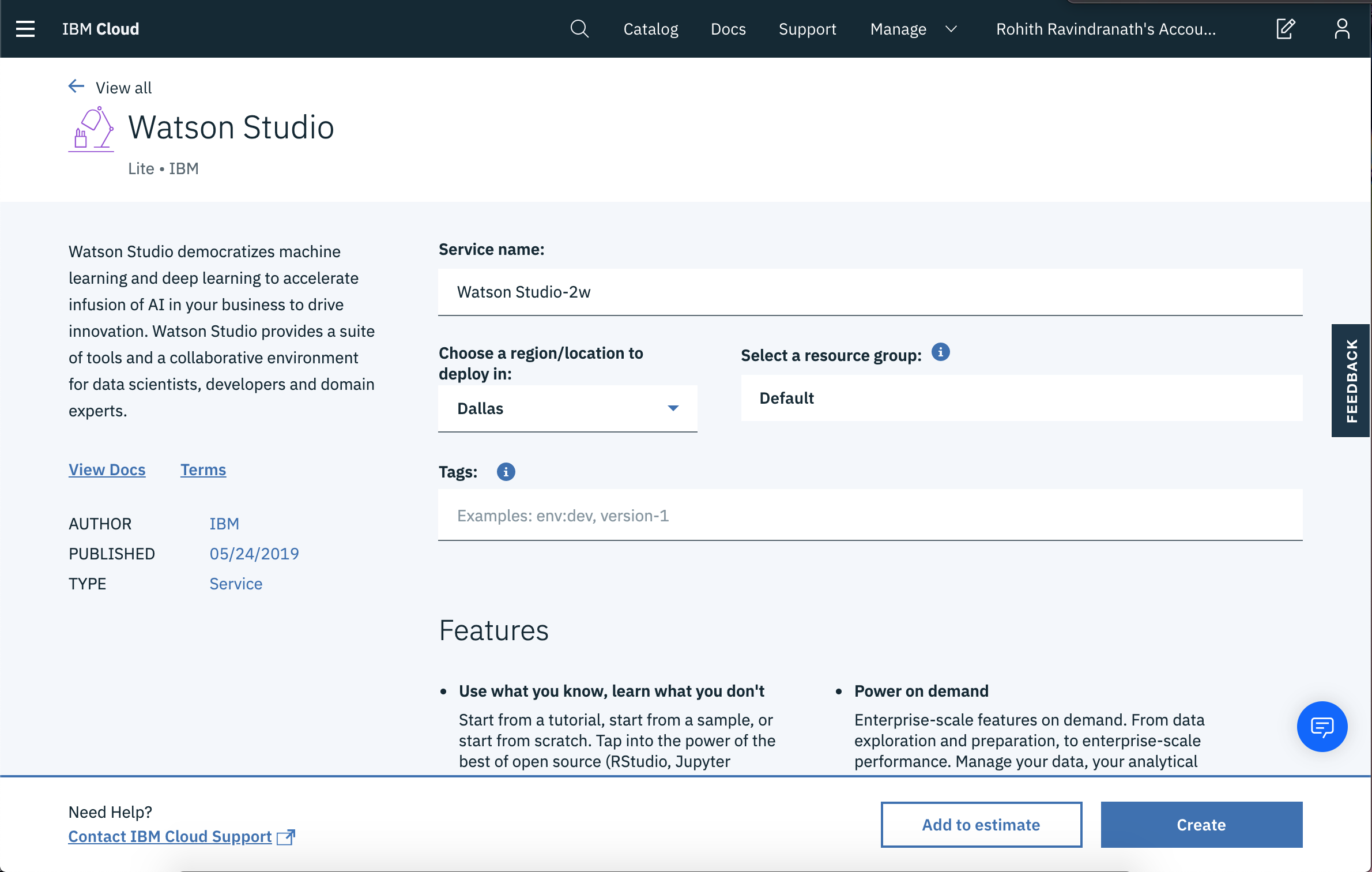This screenshot has height=872, width=1372.
Task: Open the blue chat bubble button
Action: point(1322,727)
